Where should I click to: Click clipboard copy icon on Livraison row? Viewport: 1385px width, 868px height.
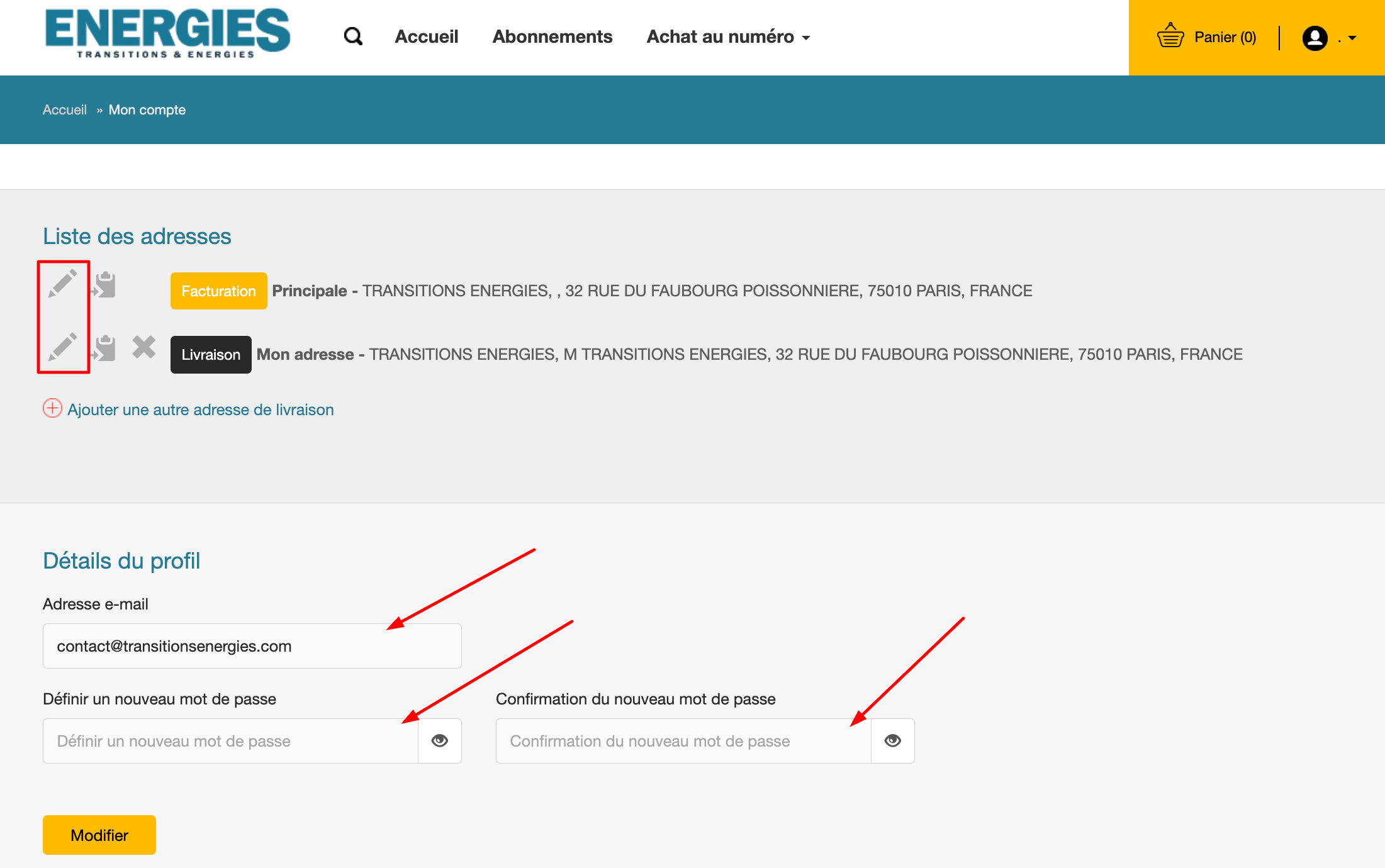(x=104, y=348)
